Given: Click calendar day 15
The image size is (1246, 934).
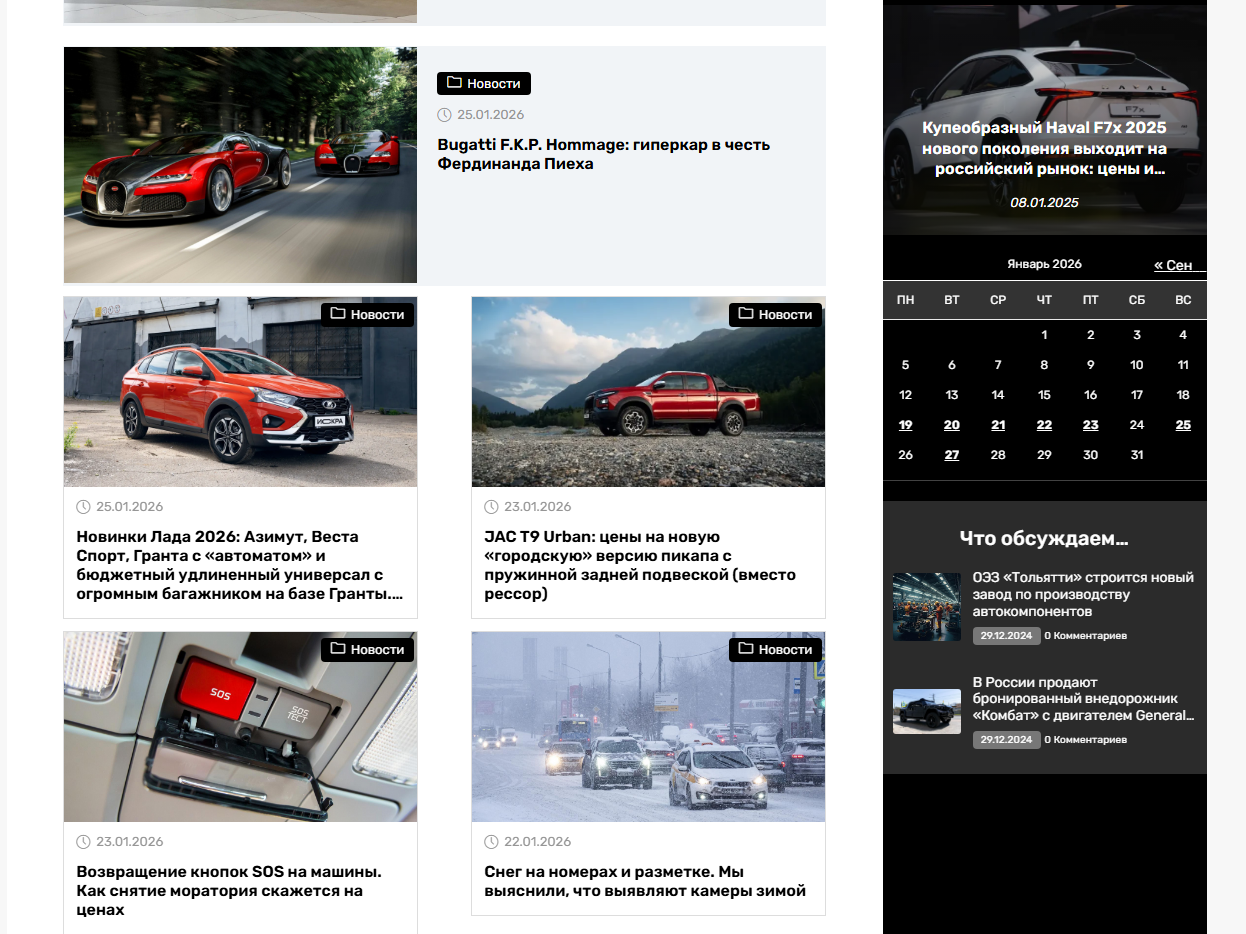Looking at the screenshot, I should [1044, 395].
